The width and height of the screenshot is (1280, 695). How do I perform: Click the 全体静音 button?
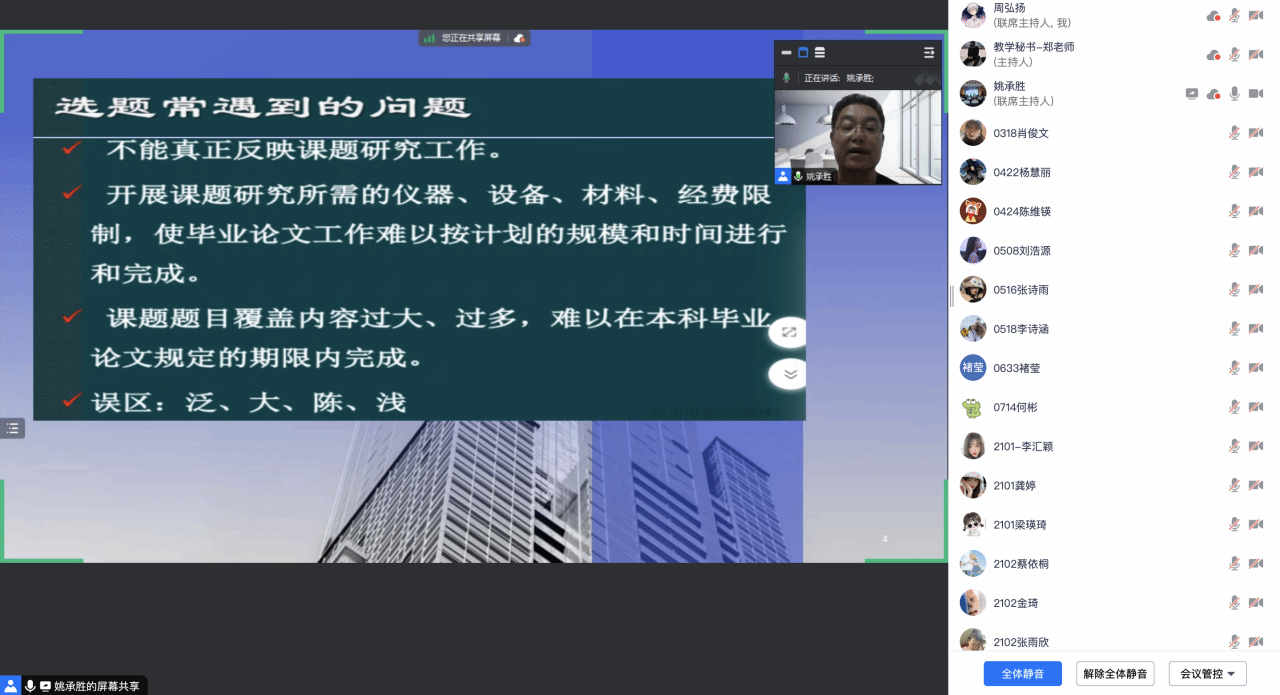(1021, 674)
